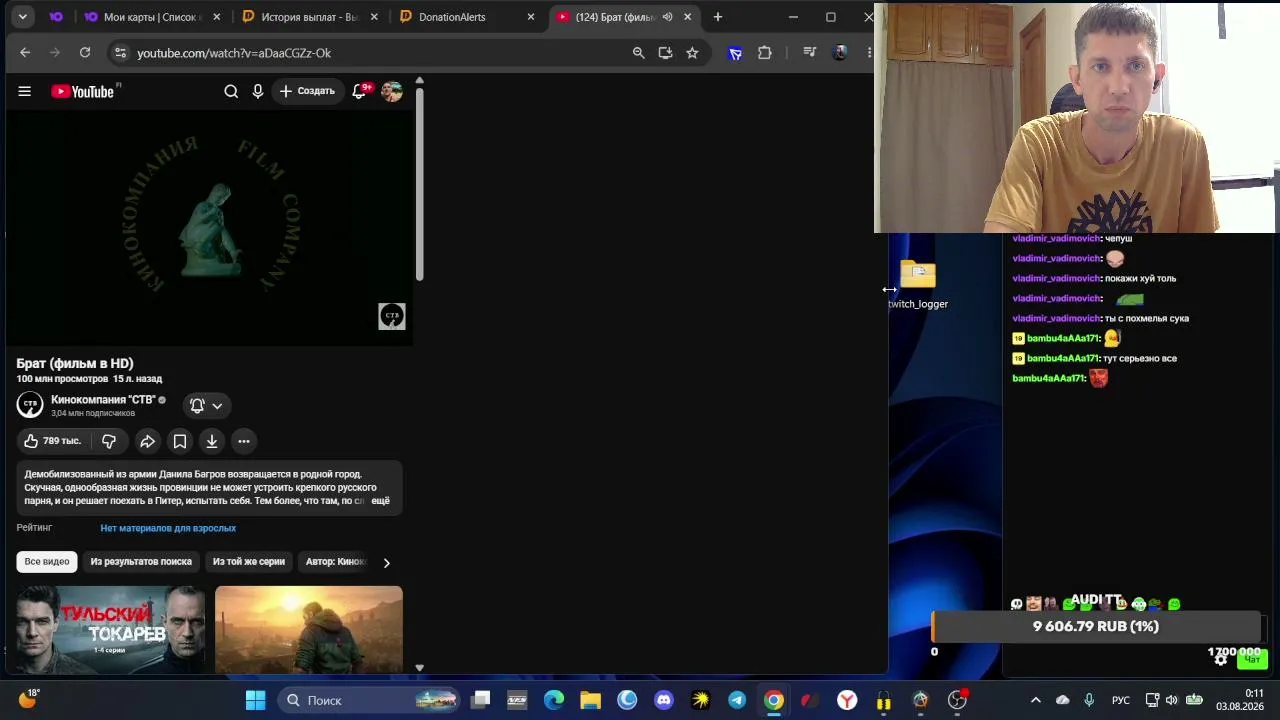
Task: Go forward in the Chrome browser
Action: pyautogui.click(x=55, y=53)
